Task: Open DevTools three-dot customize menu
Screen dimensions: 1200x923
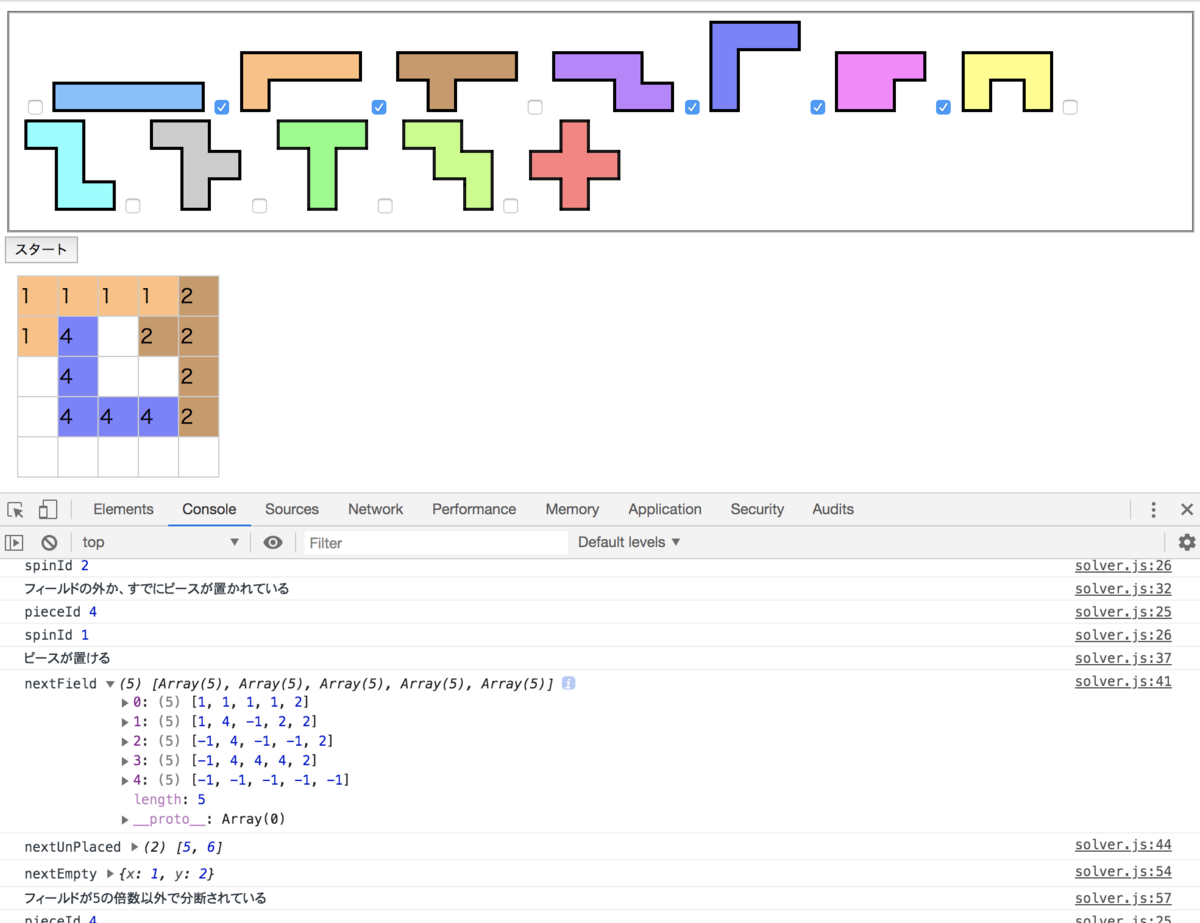Action: coord(1153,509)
